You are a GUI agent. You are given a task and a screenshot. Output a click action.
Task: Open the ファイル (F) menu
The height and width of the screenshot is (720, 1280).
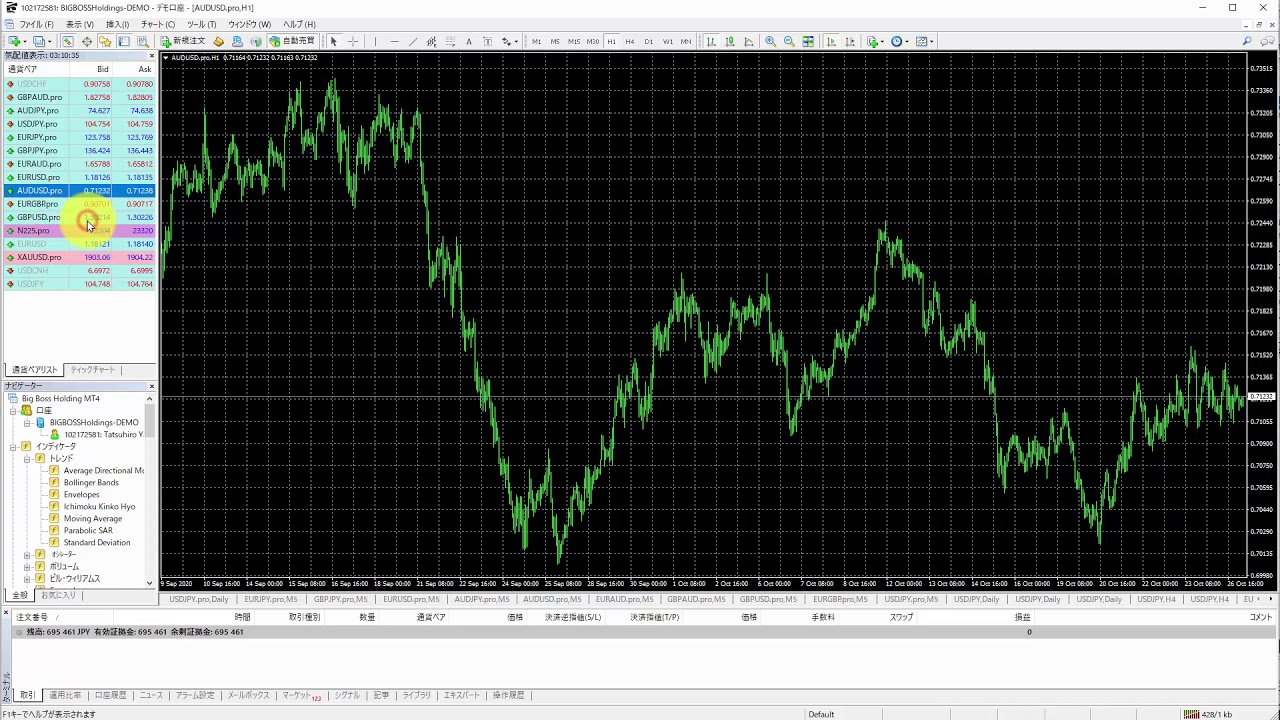(37, 24)
